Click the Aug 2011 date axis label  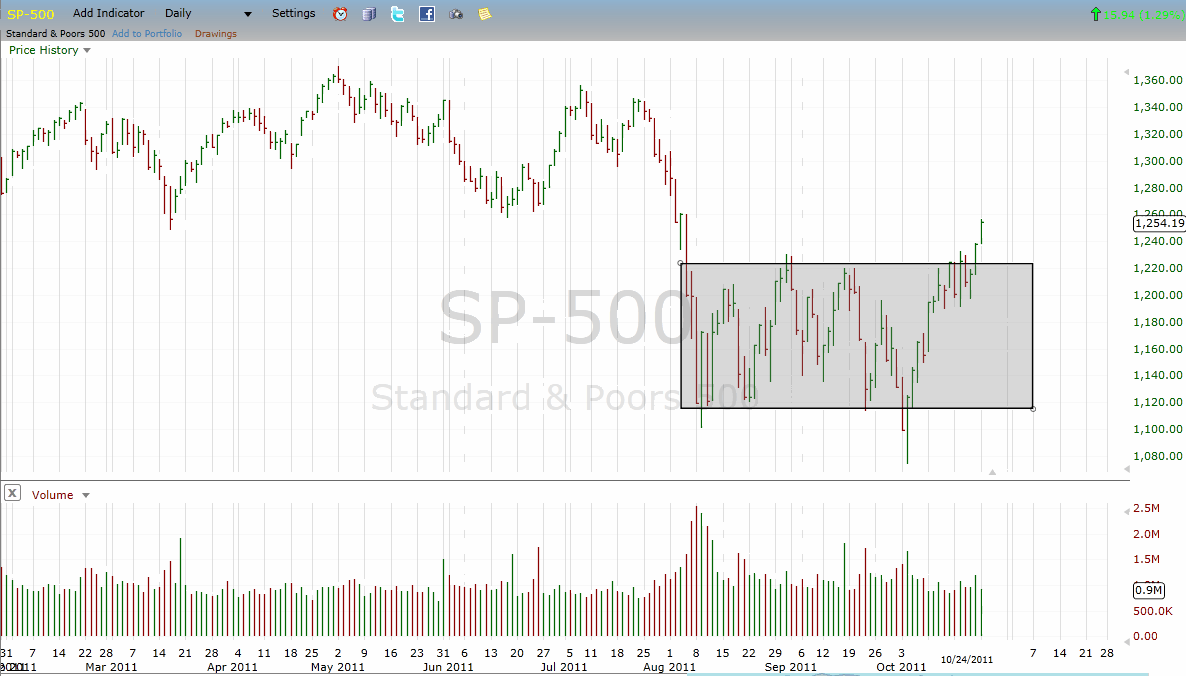click(x=669, y=667)
